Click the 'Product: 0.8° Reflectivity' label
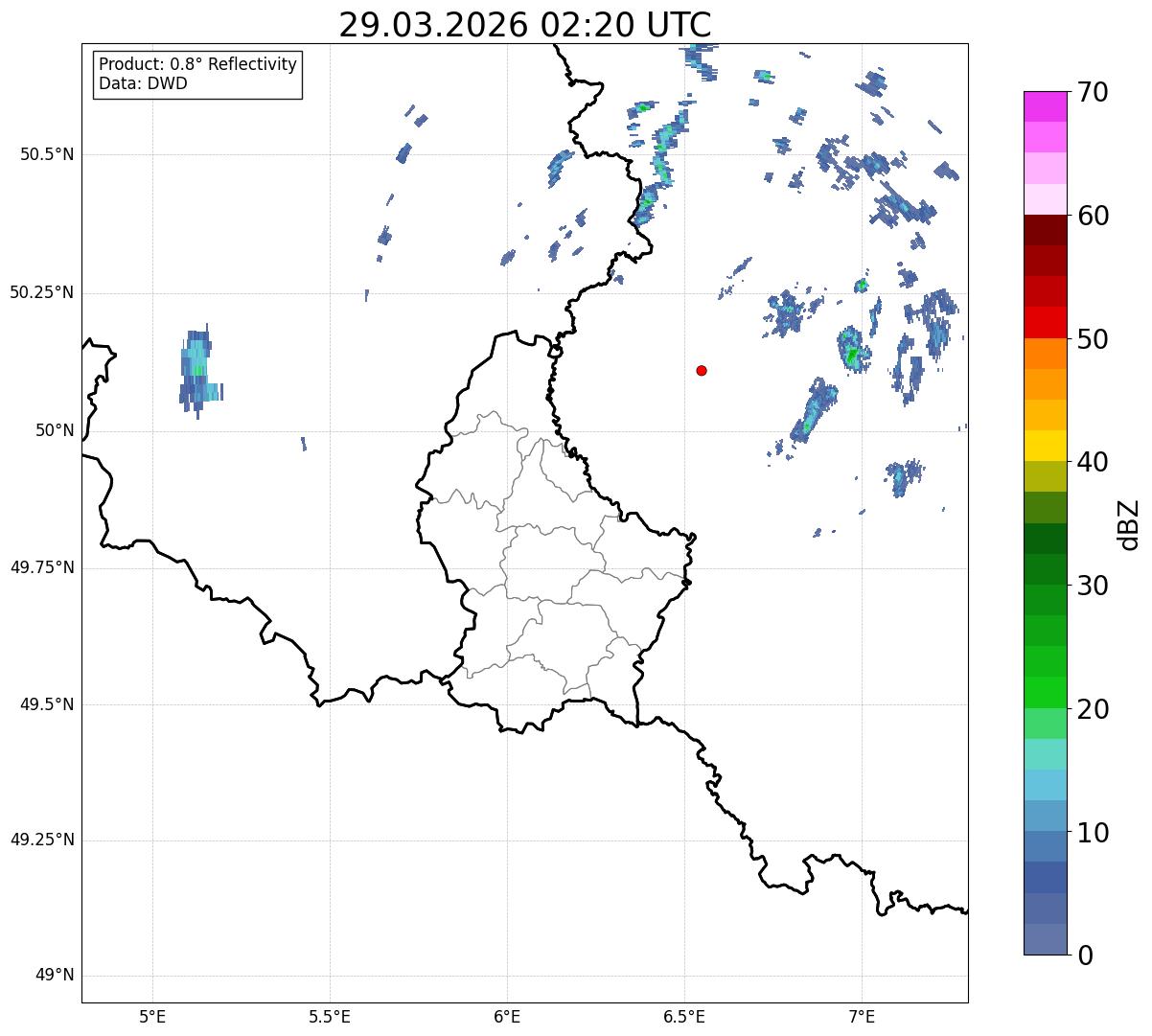The width and height of the screenshot is (1152, 1036). (x=198, y=64)
